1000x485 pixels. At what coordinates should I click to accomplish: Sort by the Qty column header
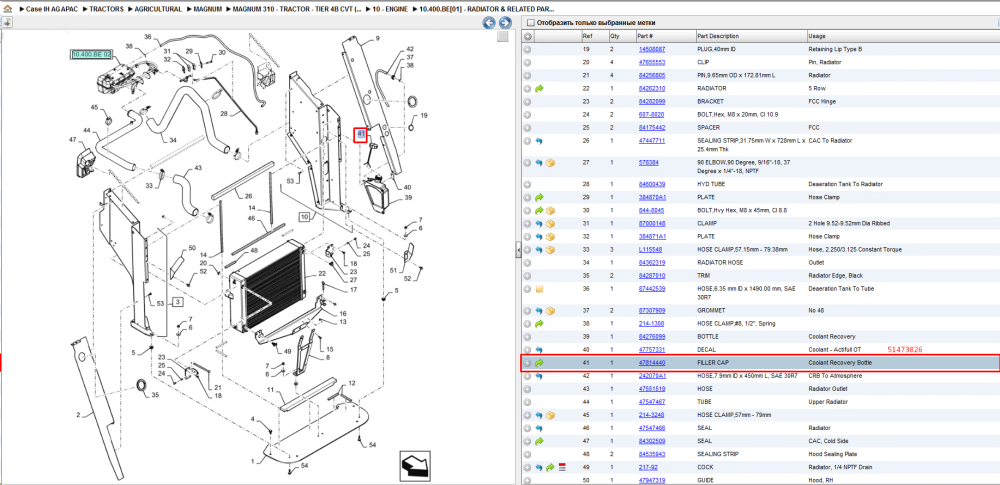coord(615,36)
